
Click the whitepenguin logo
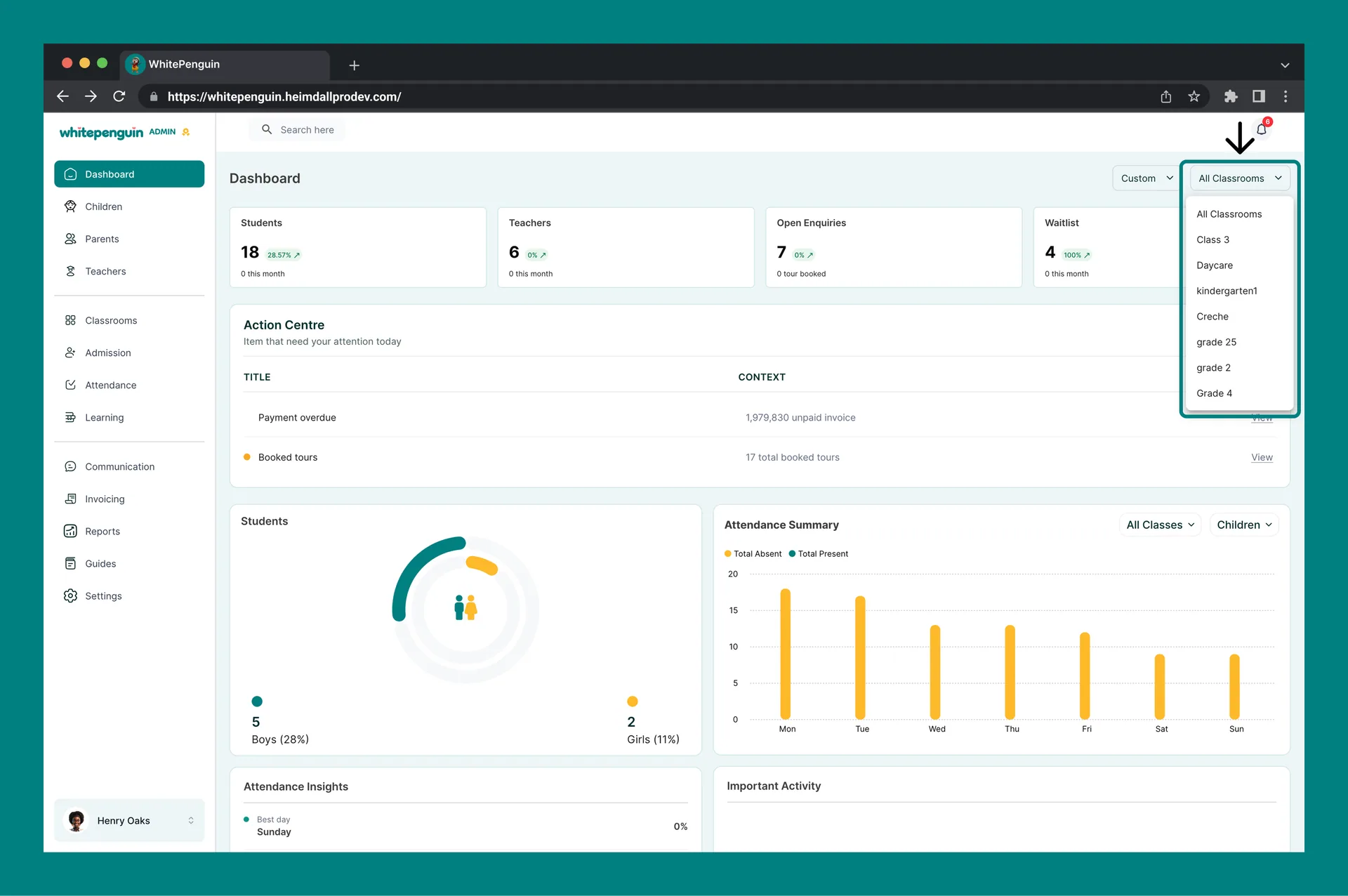click(x=101, y=132)
